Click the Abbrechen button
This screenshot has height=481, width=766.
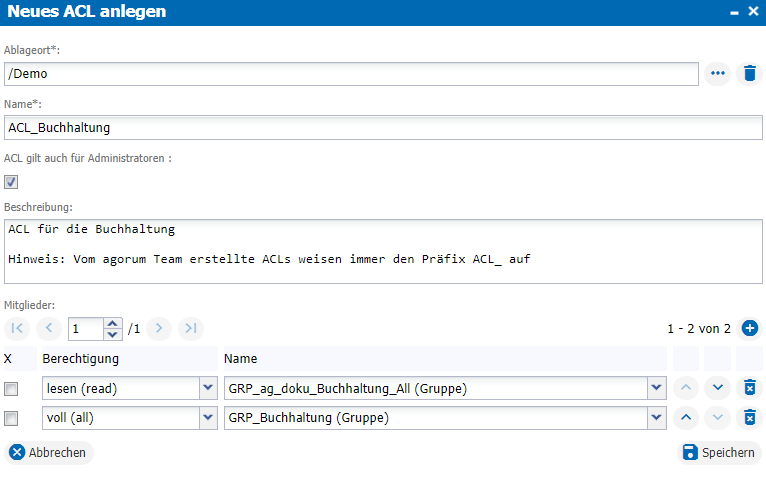pos(48,453)
